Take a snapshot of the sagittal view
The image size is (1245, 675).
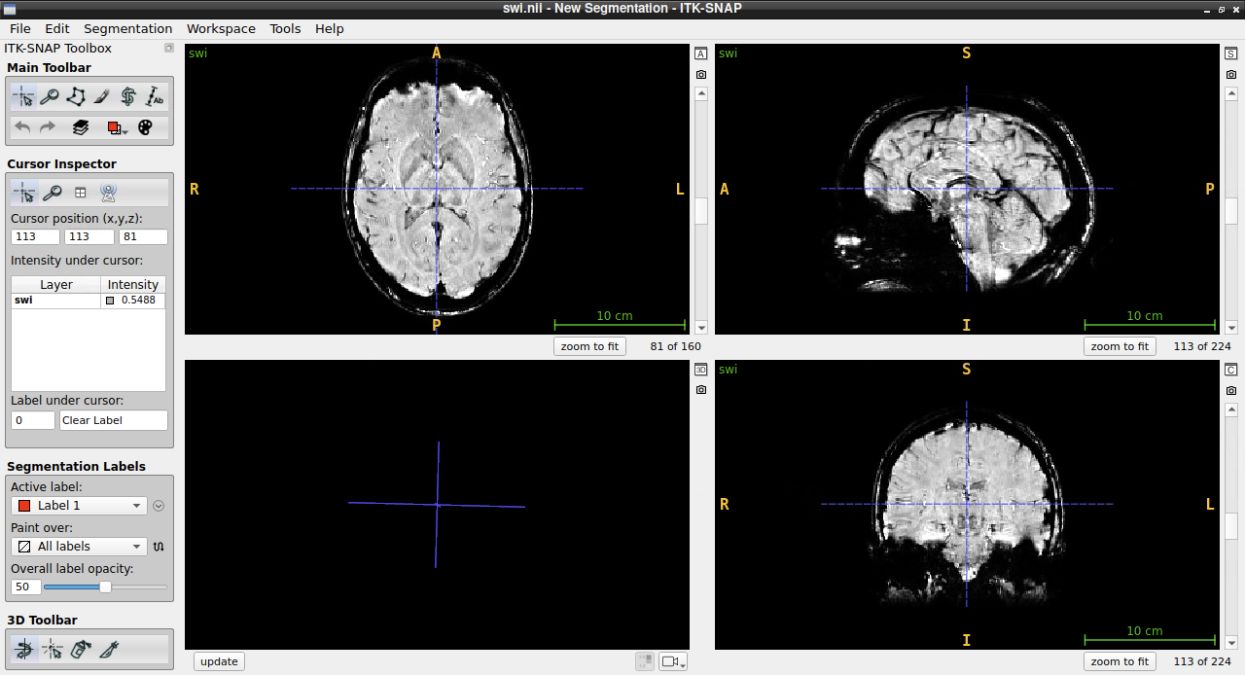click(x=1231, y=74)
